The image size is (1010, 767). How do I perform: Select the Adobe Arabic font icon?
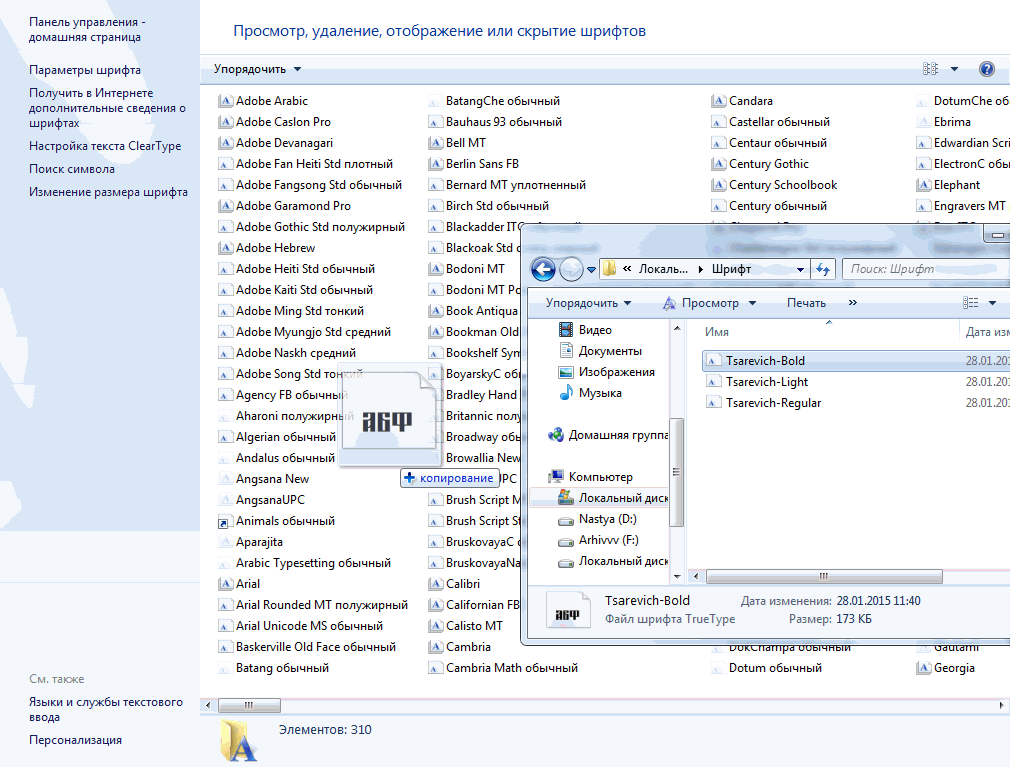[225, 101]
